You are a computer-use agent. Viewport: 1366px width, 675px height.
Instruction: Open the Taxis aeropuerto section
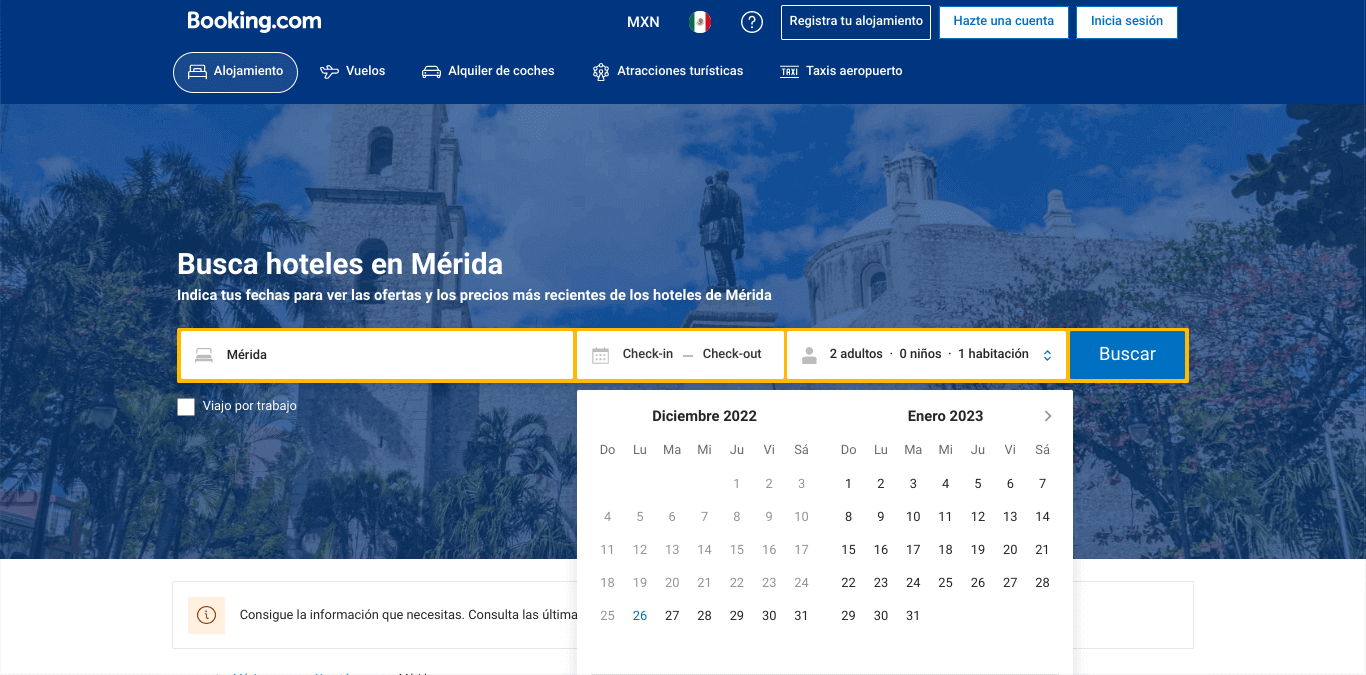[843, 71]
